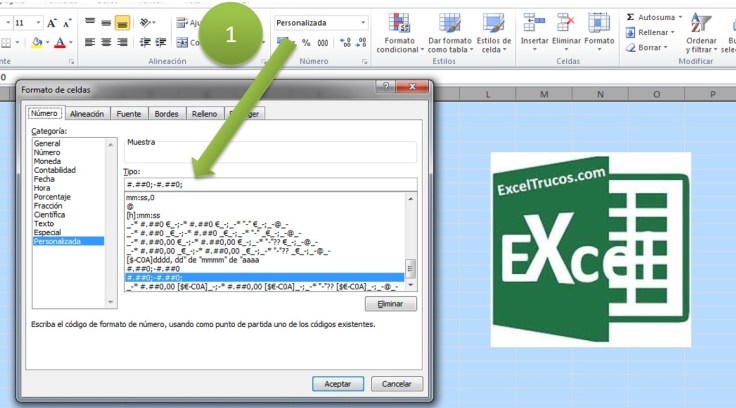Click the dialog help question mark

click(386, 86)
